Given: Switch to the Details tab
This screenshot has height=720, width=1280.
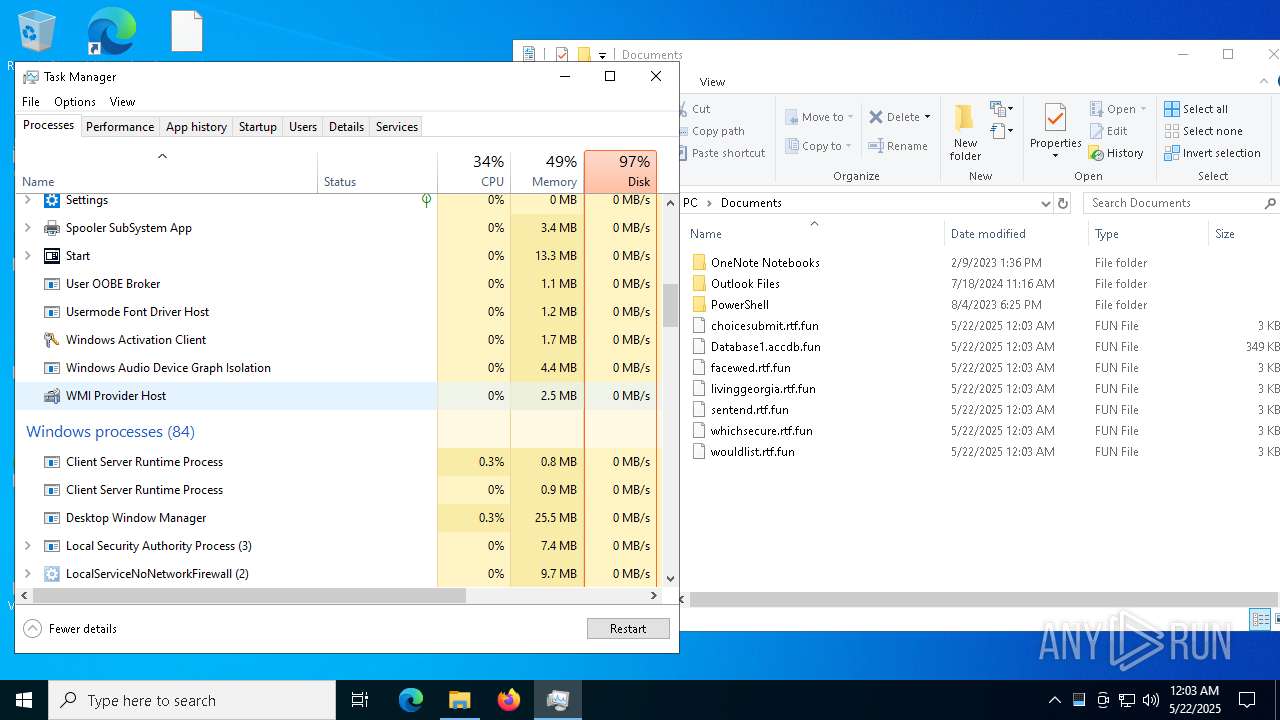Looking at the screenshot, I should [346, 127].
